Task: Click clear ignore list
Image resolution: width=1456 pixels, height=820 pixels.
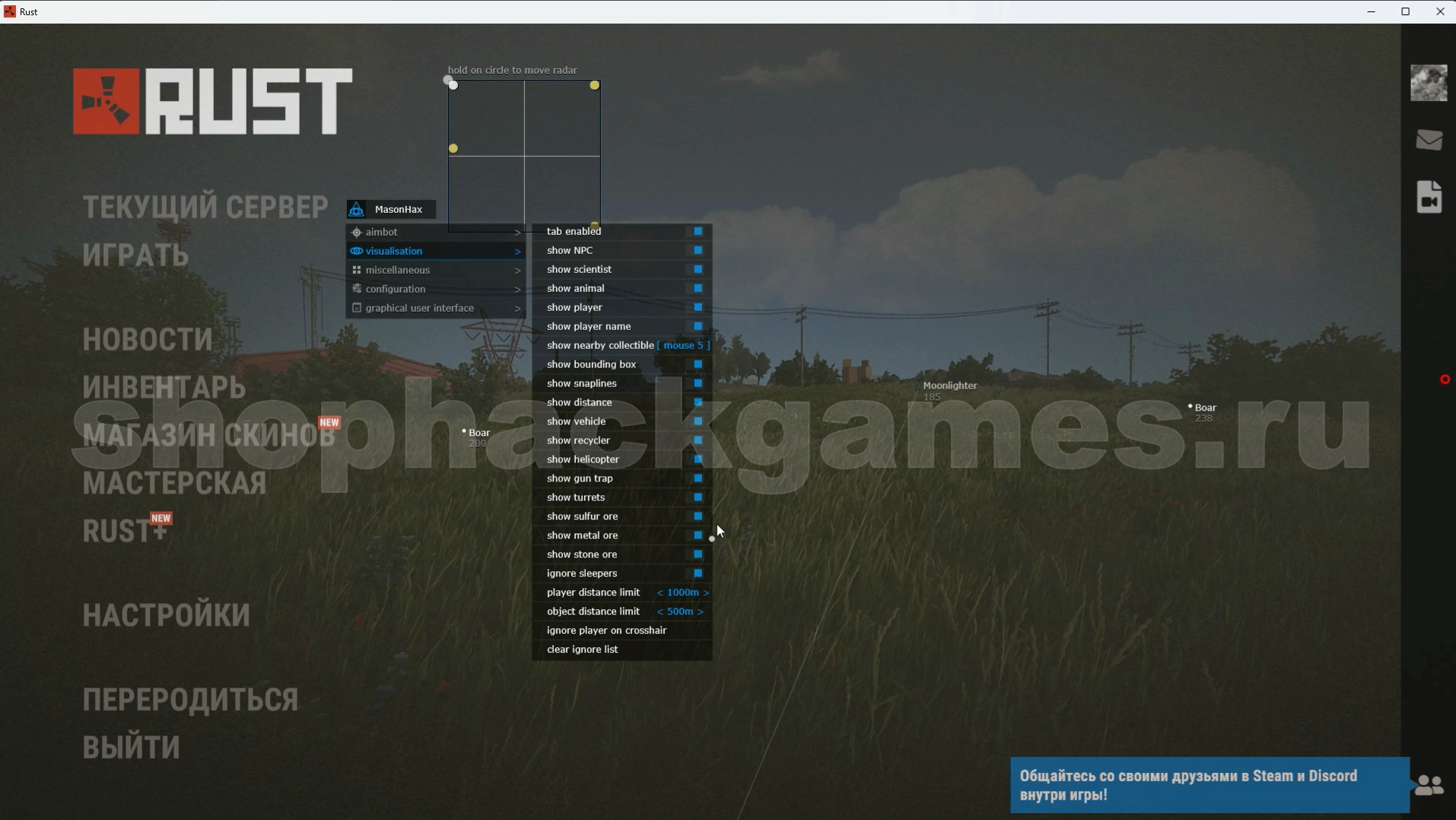Action: click(582, 650)
